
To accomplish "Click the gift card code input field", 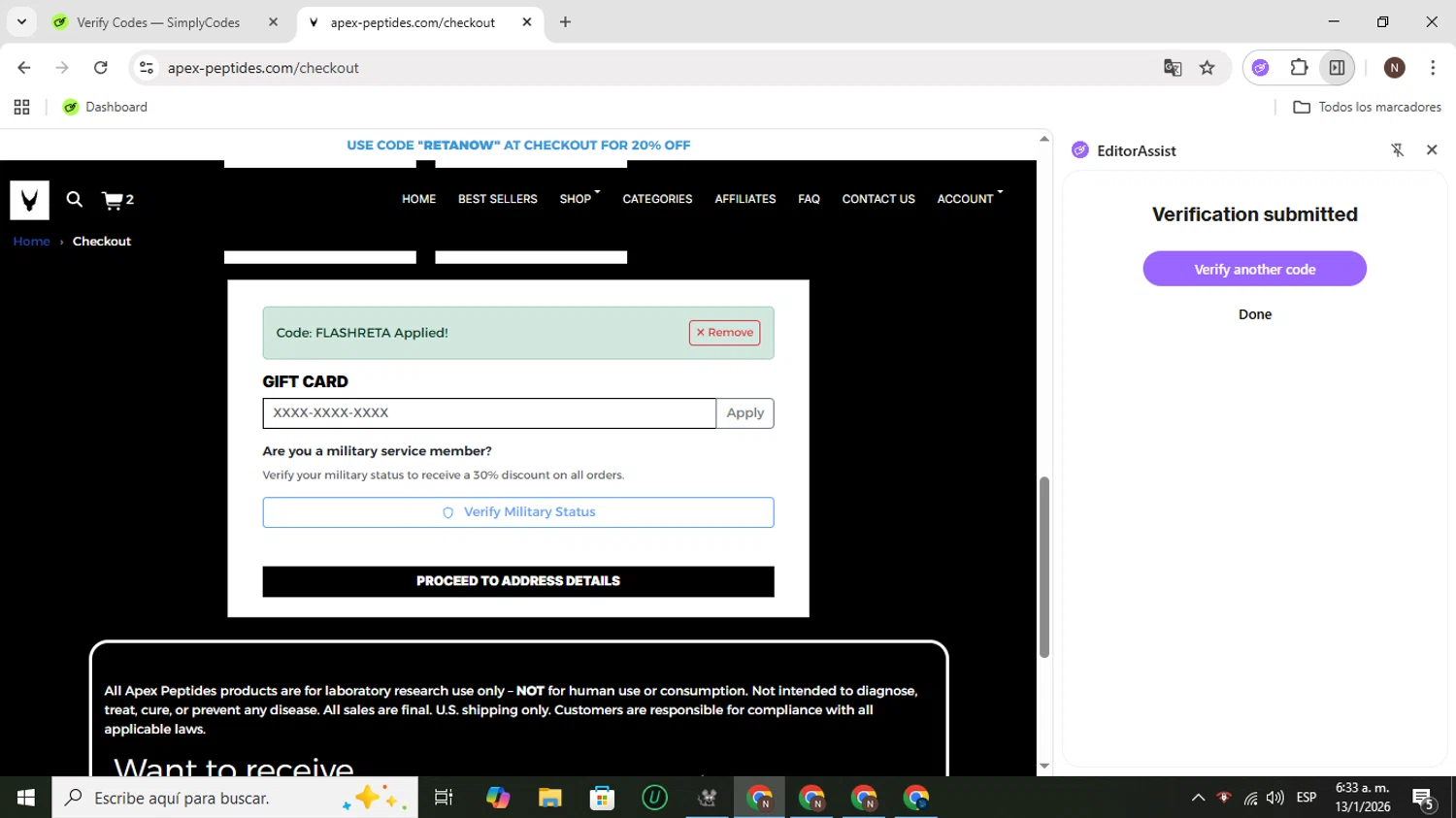I will 489,413.
